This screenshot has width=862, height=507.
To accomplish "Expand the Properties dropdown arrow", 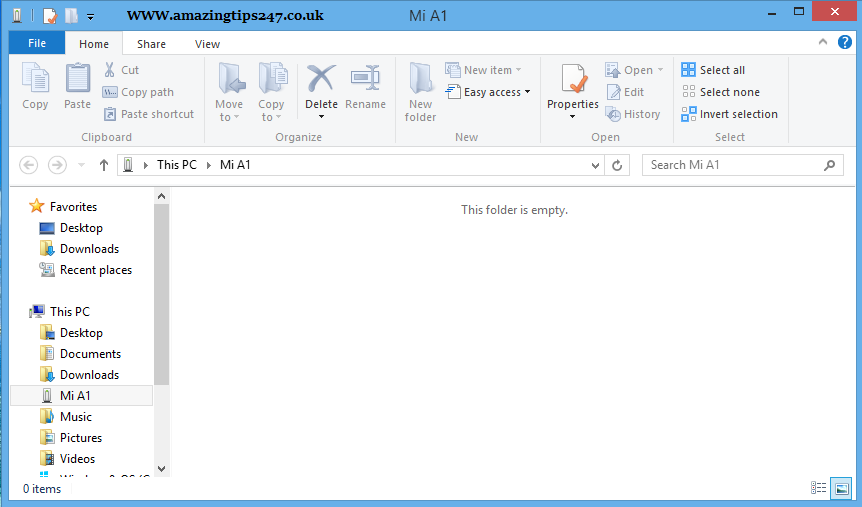I will pos(572,117).
